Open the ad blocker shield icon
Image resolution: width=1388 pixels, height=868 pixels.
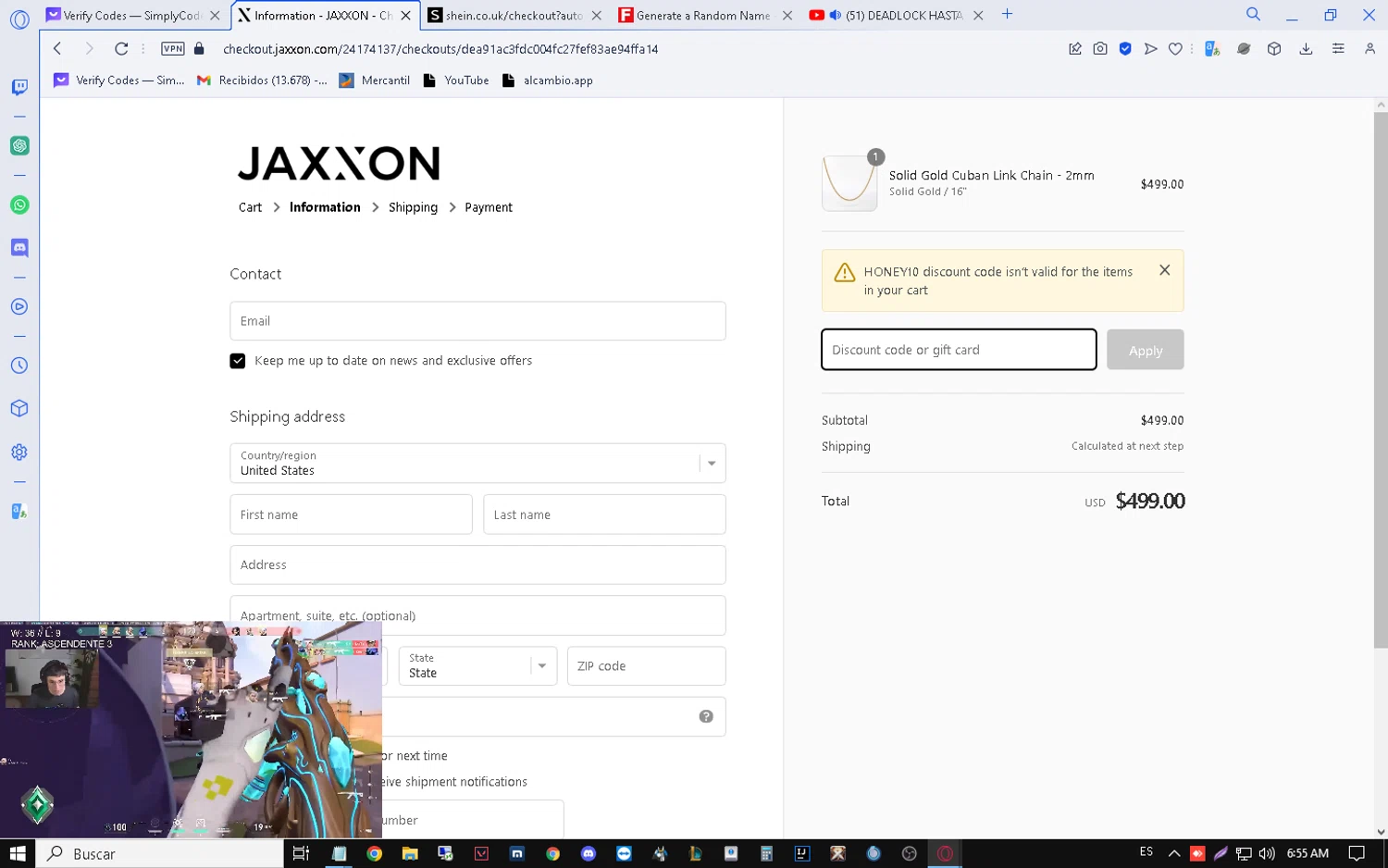click(1125, 49)
